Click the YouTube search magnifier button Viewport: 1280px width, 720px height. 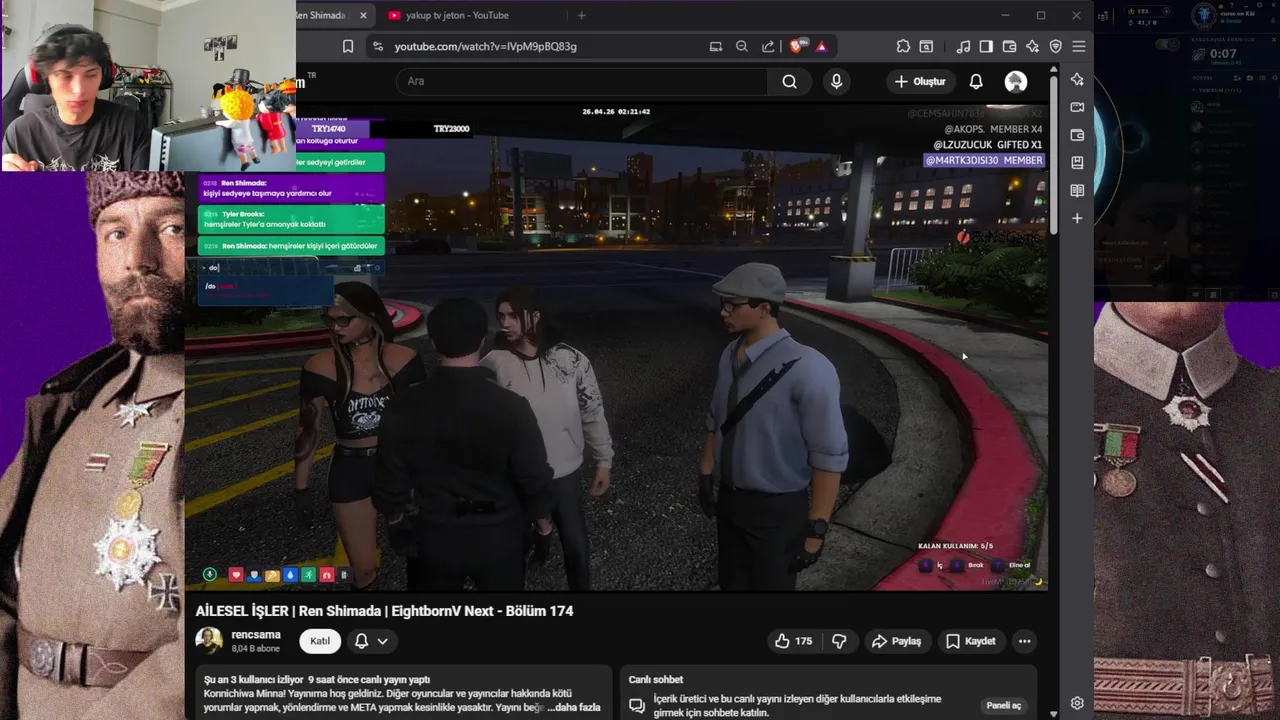point(790,81)
